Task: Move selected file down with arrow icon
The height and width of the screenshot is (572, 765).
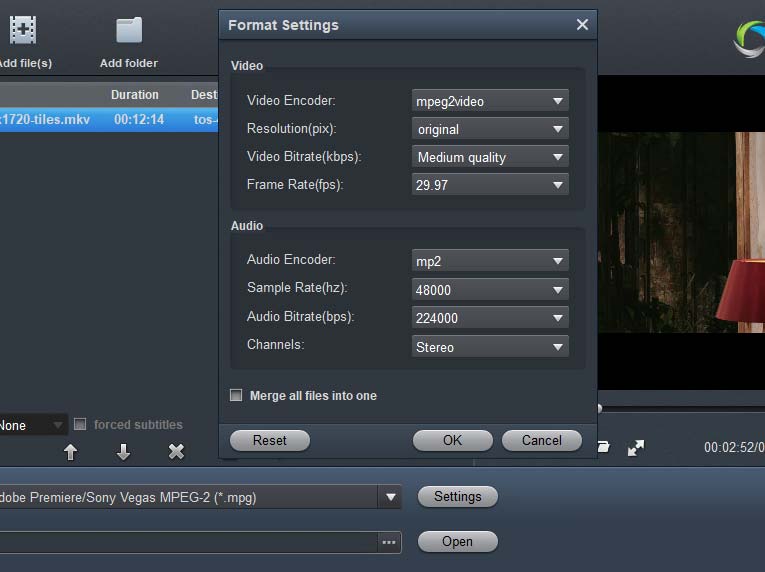Action: (123, 452)
